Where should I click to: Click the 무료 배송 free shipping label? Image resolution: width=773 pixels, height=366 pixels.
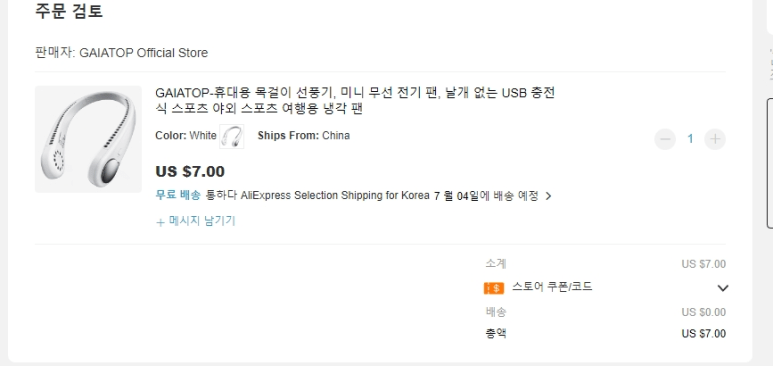(178, 195)
